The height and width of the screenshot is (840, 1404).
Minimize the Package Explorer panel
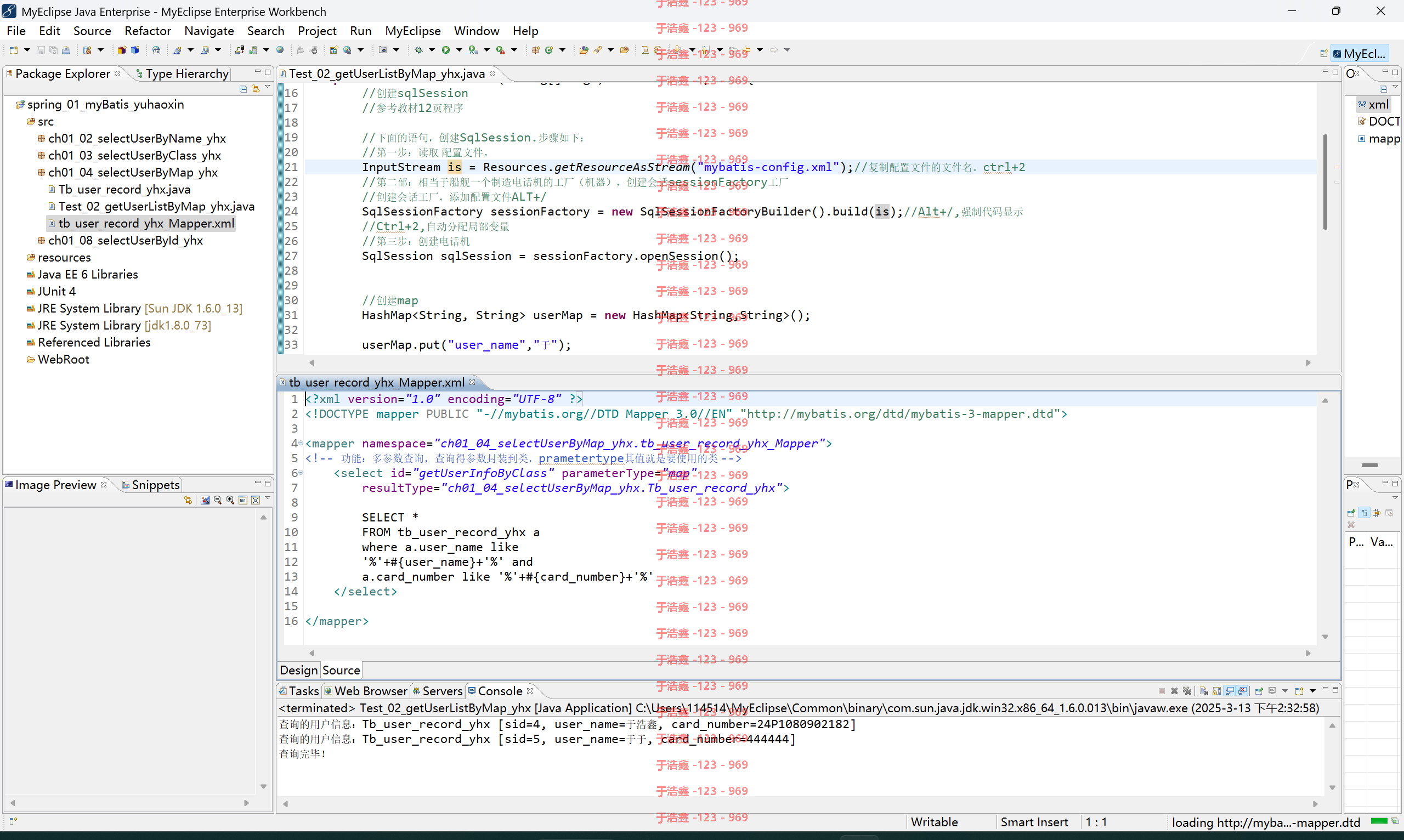pos(257,72)
